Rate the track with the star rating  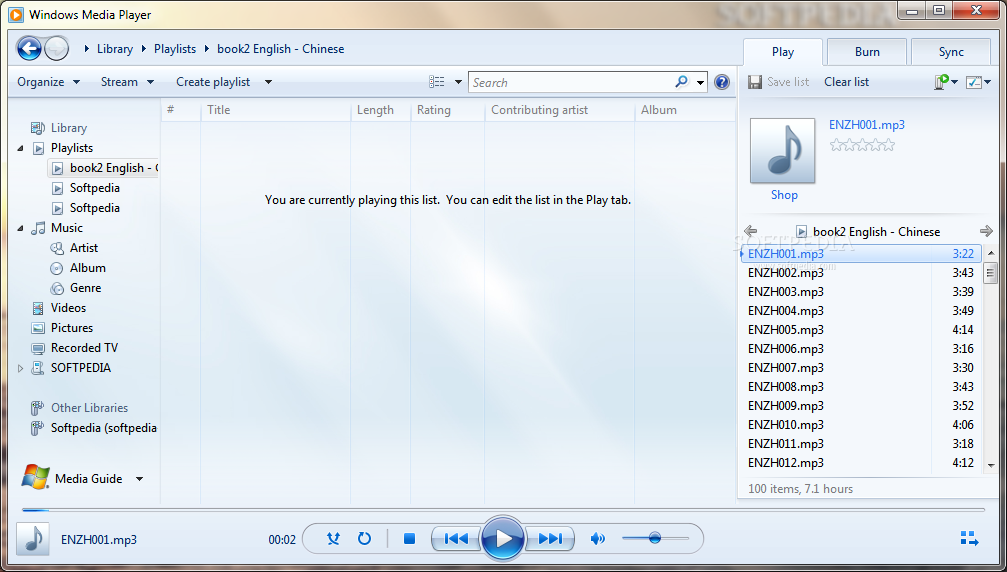862,145
